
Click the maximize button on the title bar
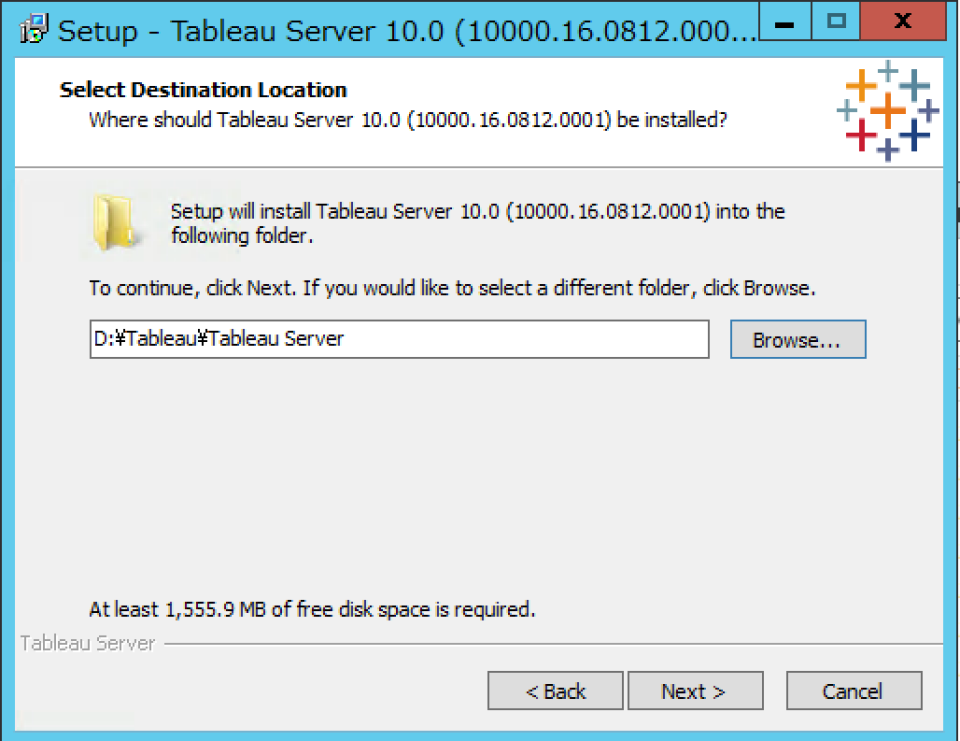(x=836, y=21)
